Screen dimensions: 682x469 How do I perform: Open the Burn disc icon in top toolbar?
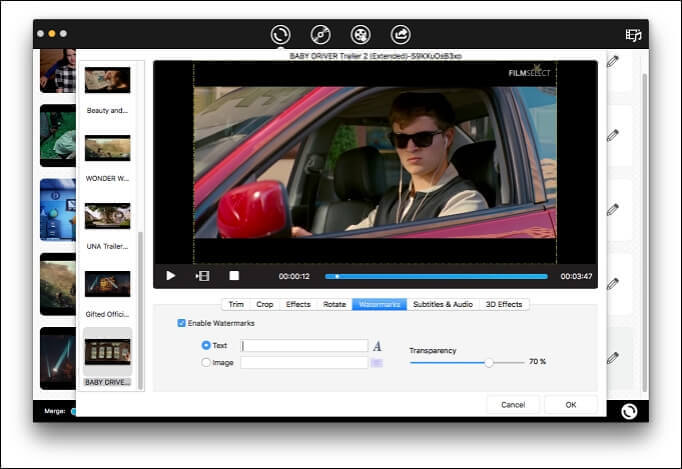[x=320, y=34]
